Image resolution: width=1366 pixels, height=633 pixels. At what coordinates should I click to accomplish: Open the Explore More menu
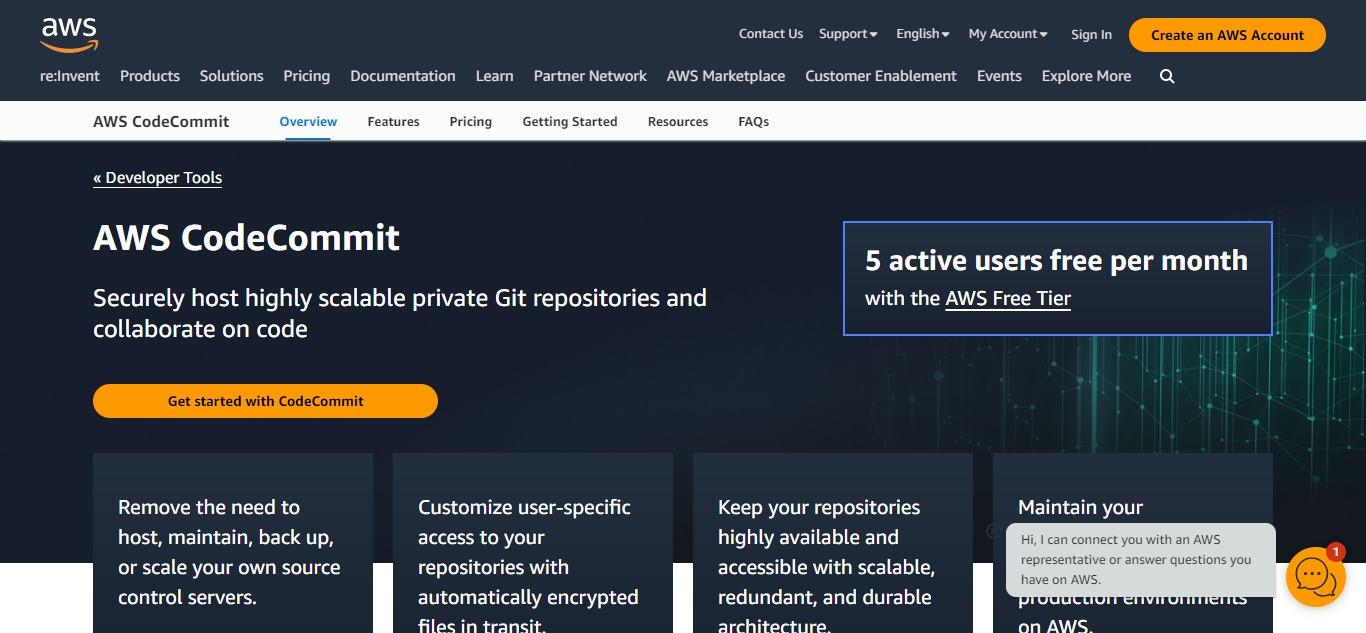[x=1086, y=76]
